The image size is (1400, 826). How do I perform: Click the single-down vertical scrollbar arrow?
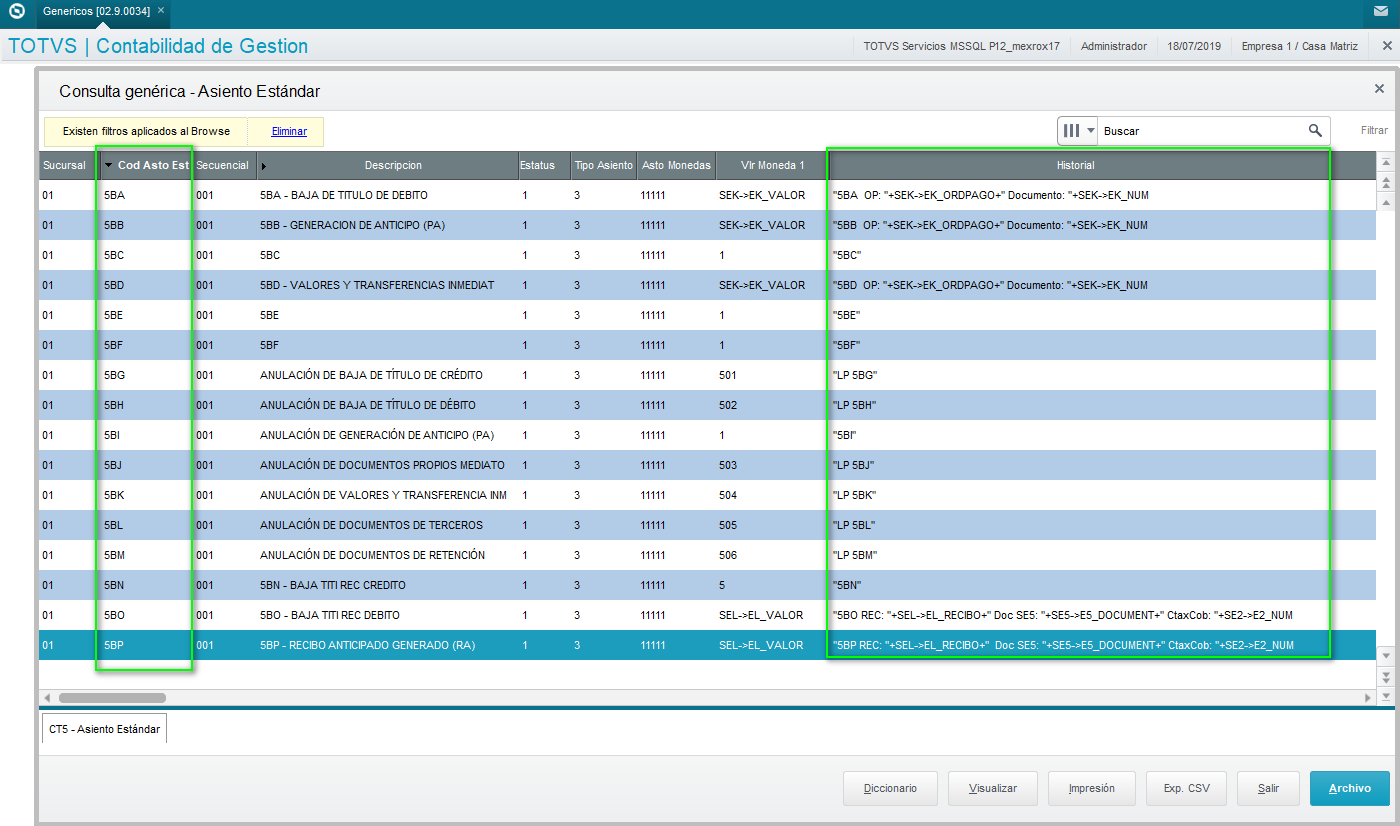(x=1386, y=655)
